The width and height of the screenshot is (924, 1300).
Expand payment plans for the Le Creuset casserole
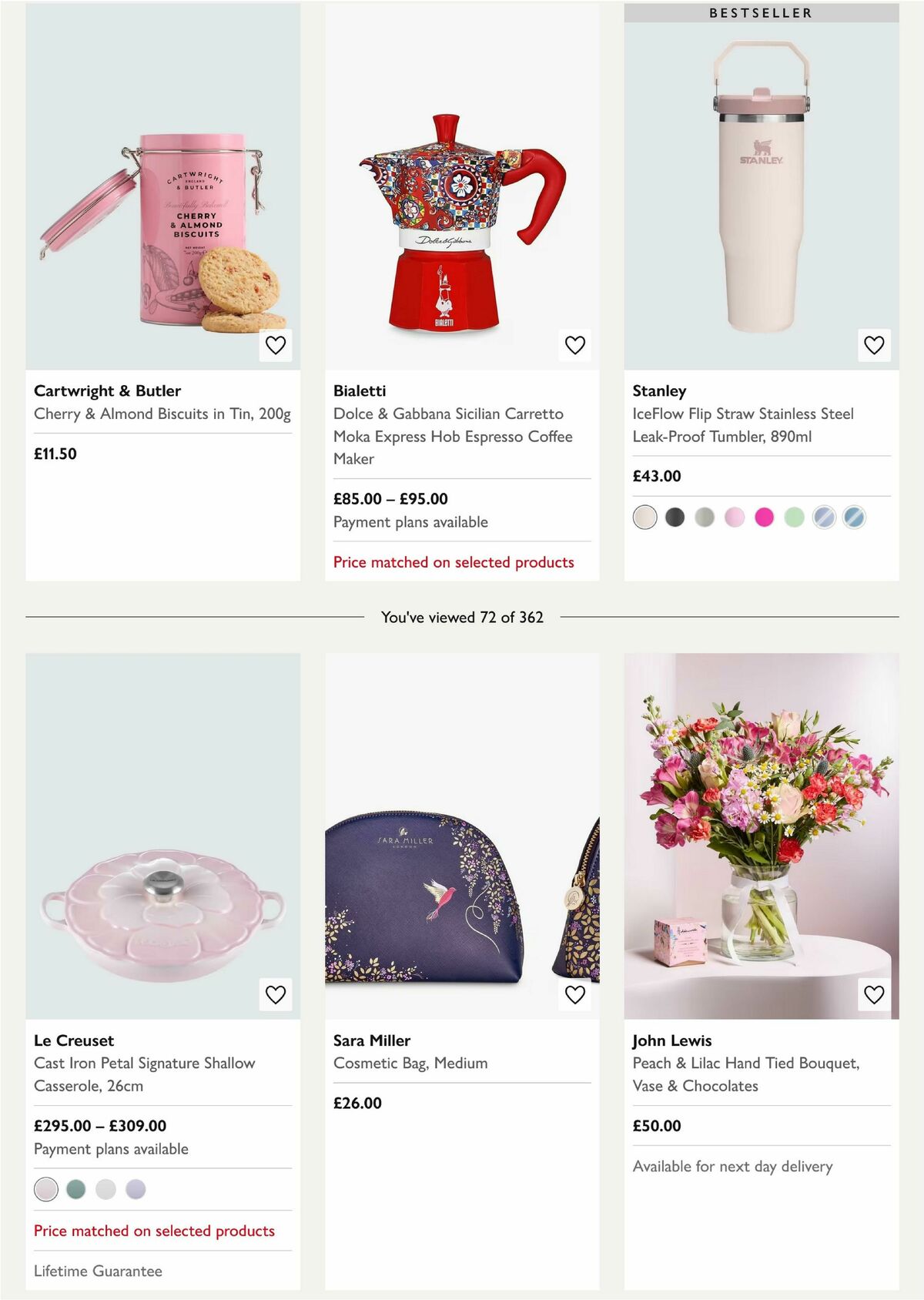tap(111, 1148)
